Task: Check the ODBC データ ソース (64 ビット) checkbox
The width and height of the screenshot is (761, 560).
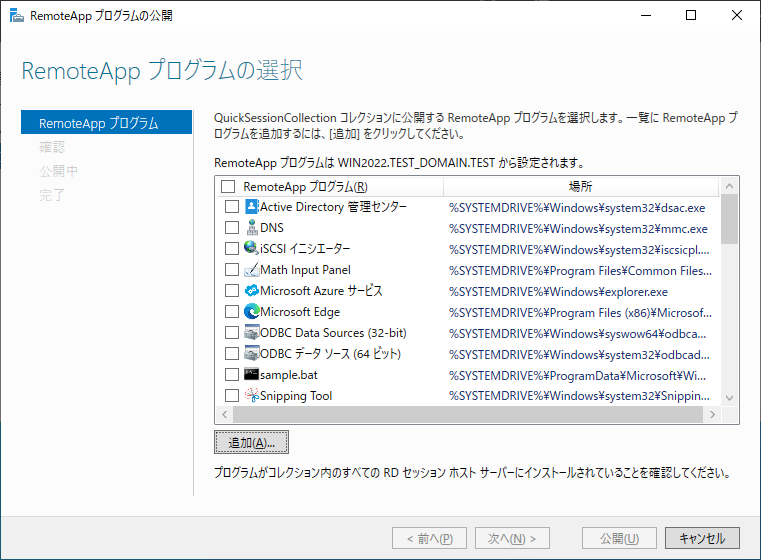Action: click(232, 353)
